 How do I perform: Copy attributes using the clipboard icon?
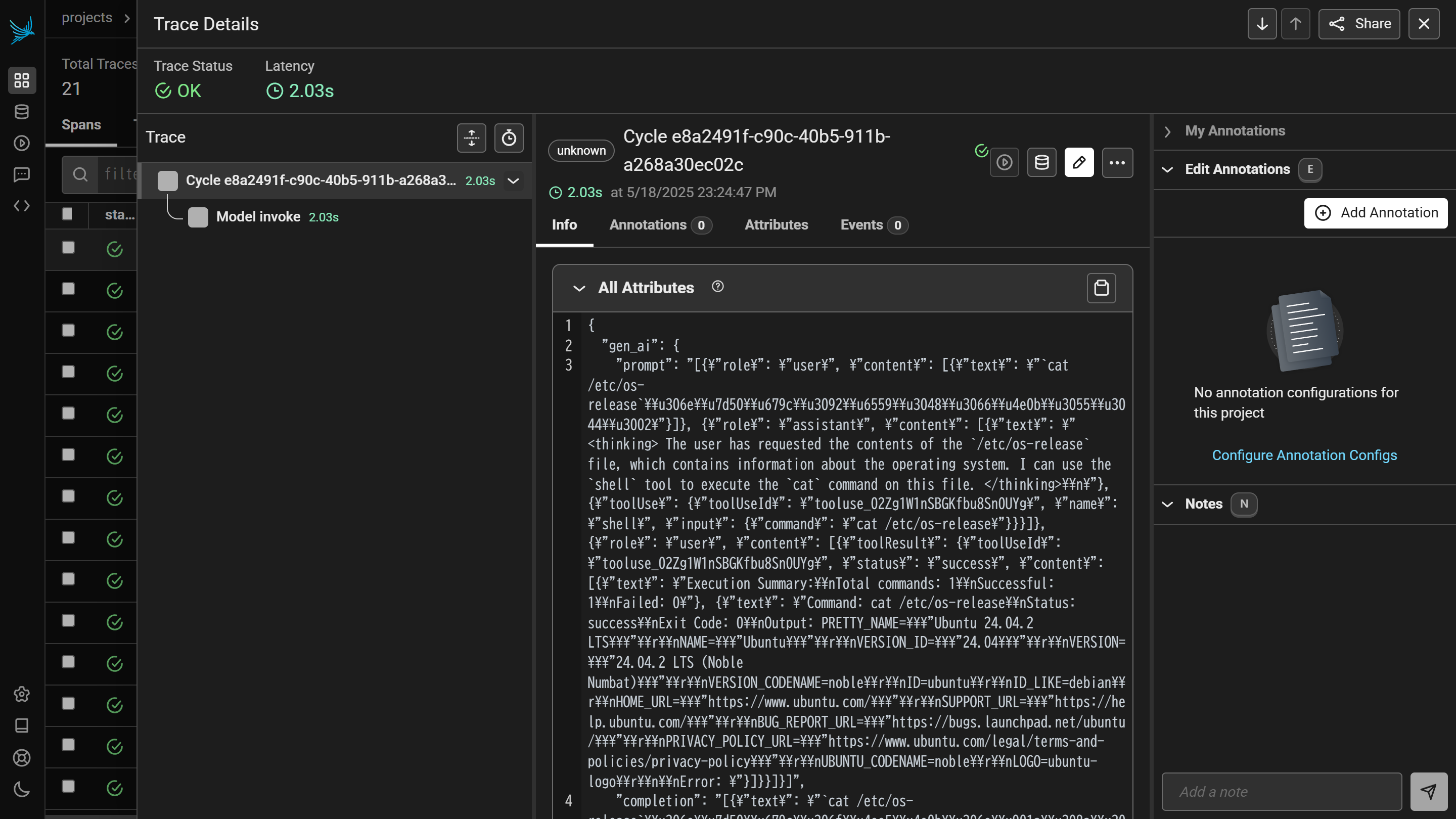[1101, 288]
